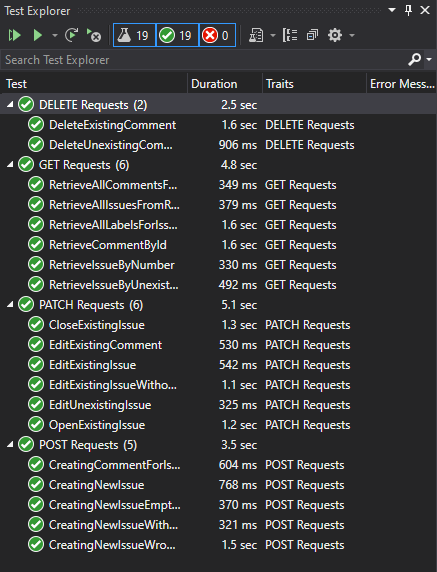Select the RetrieveAllLabelsForIss... test

tap(218, 225)
